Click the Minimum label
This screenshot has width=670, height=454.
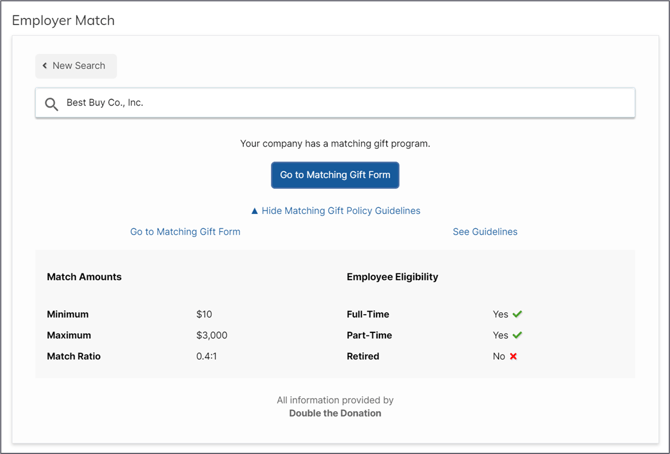[68, 314]
